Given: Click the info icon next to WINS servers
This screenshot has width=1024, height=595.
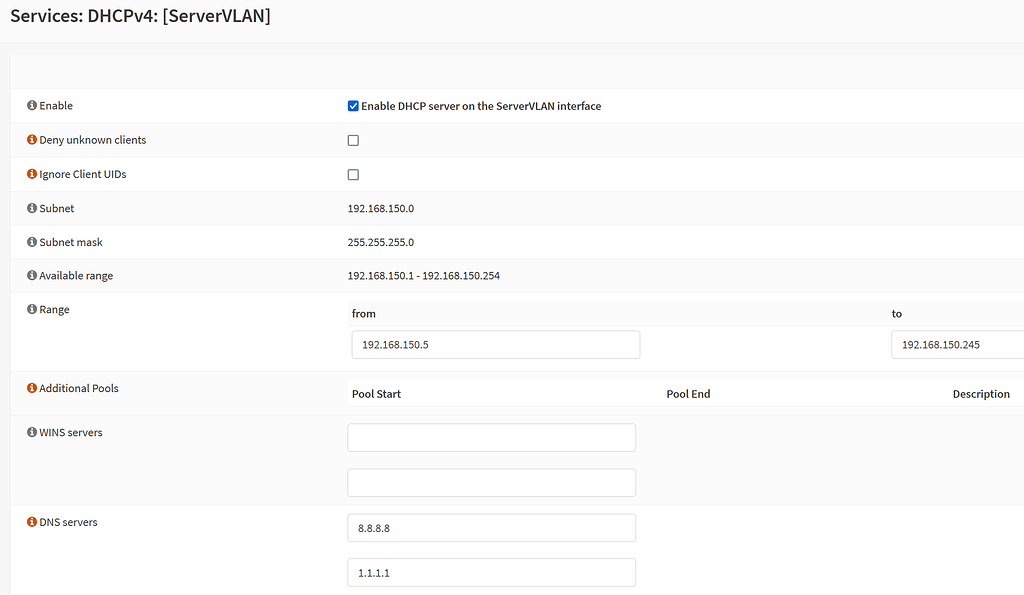Looking at the screenshot, I should tap(32, 433).
